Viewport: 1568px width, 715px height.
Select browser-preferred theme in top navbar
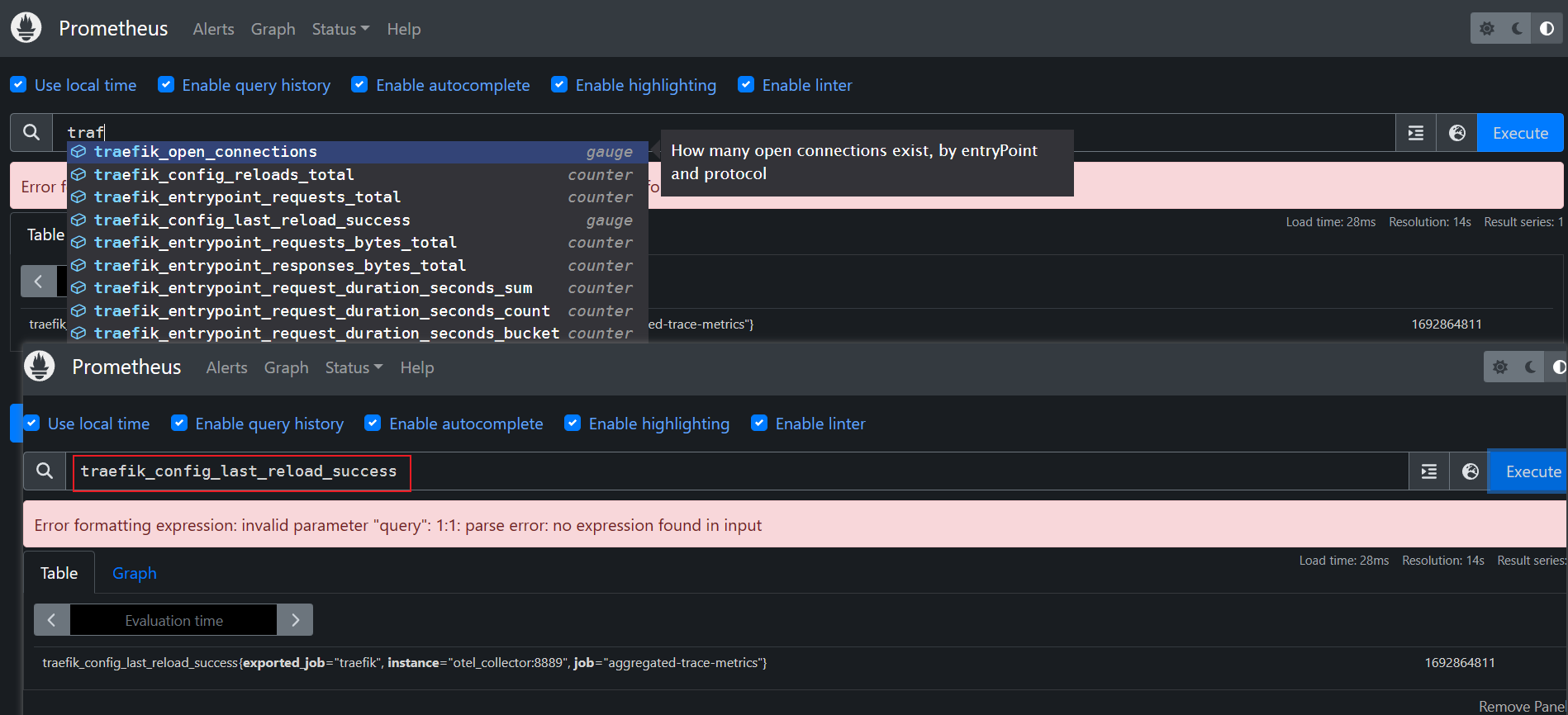pyautogui.click(x=1547, y=29)
